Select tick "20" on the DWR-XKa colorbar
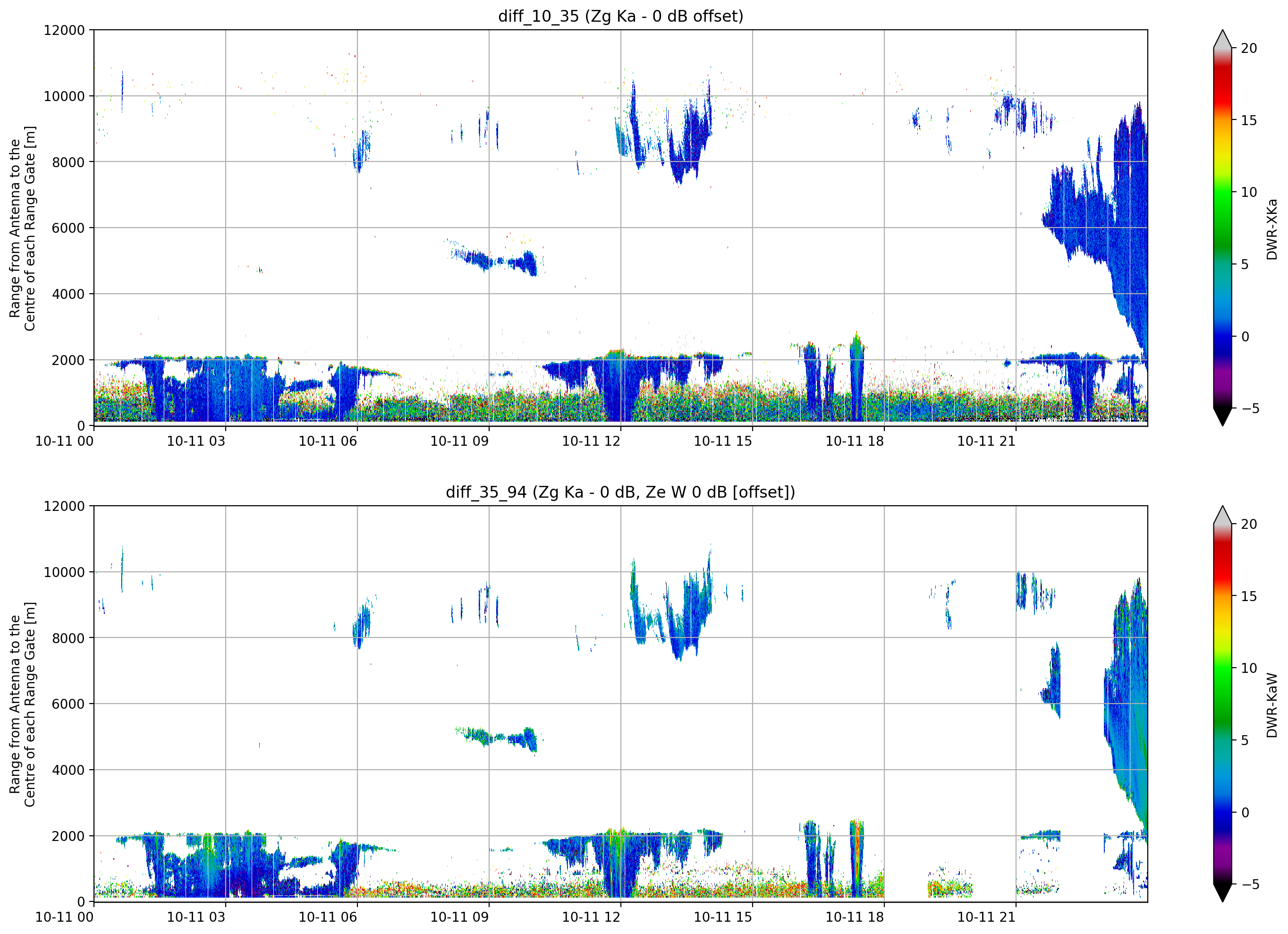Viewport: 1288px width, 934px height. tap(1249, 48)
